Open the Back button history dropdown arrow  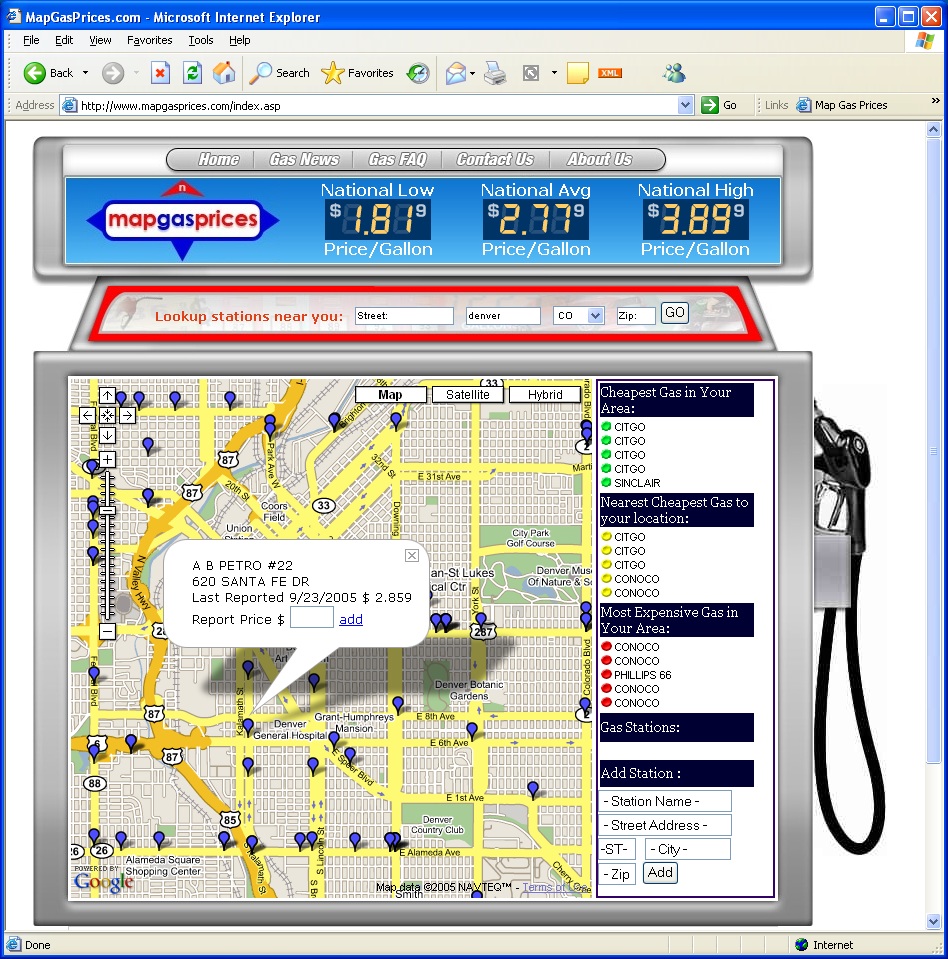tap(86, 73)
